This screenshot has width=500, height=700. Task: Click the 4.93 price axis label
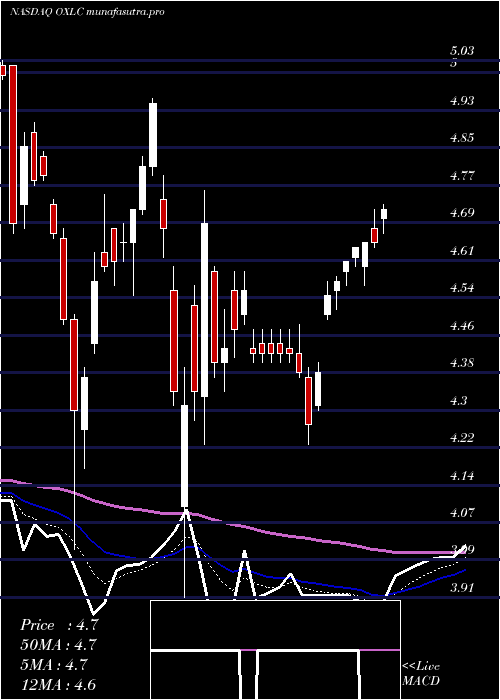(462, 101)
